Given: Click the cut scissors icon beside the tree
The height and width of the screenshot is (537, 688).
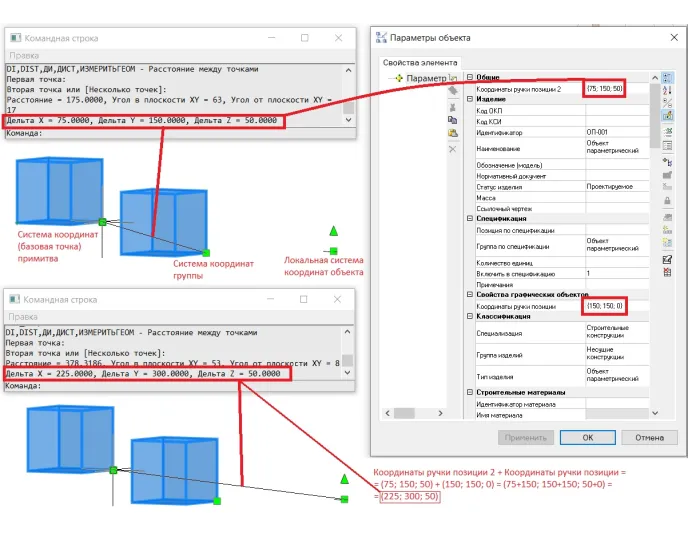Looking at the screenshot, I should (452, 107).
